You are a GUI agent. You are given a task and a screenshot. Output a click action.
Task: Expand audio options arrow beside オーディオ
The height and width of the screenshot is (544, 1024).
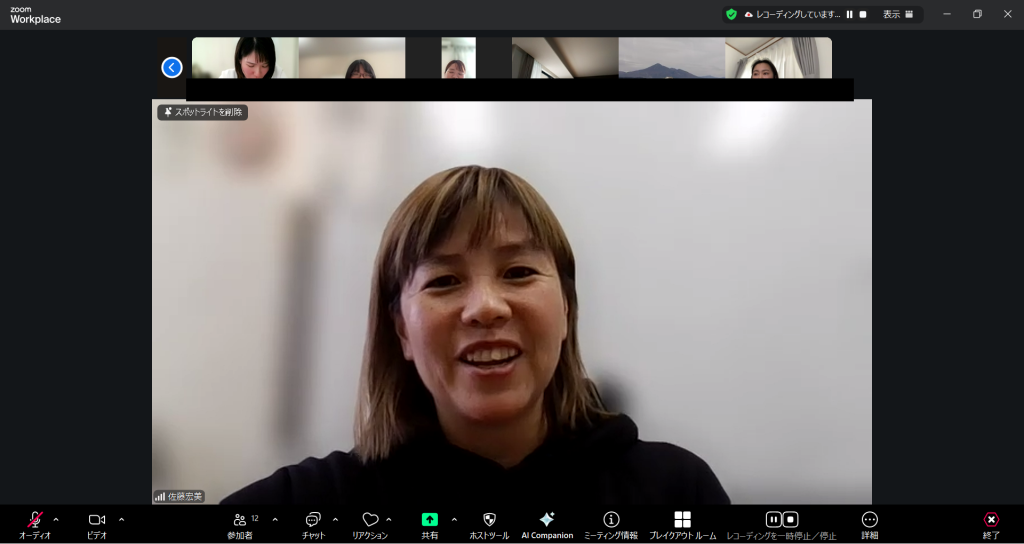(x=56, y=519)
